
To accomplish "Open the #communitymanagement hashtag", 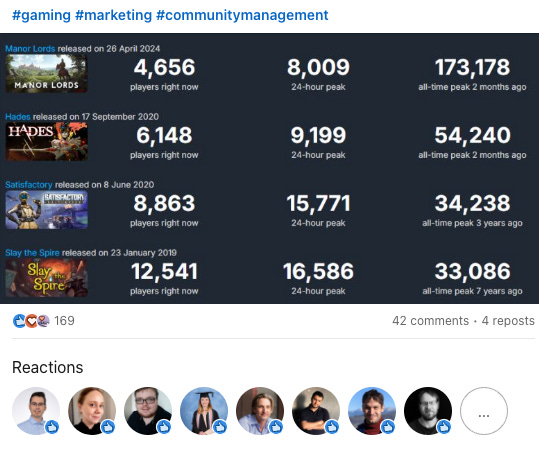I will pos(242,15).
